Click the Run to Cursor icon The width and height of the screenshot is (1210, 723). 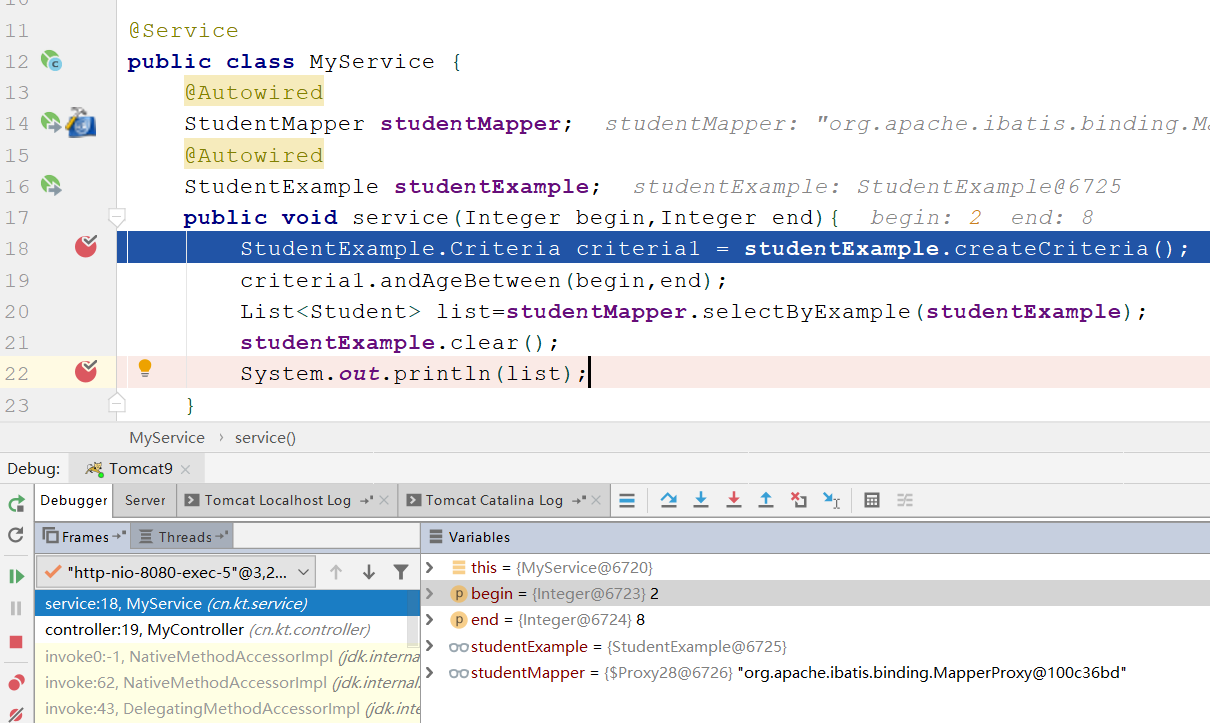831,500
